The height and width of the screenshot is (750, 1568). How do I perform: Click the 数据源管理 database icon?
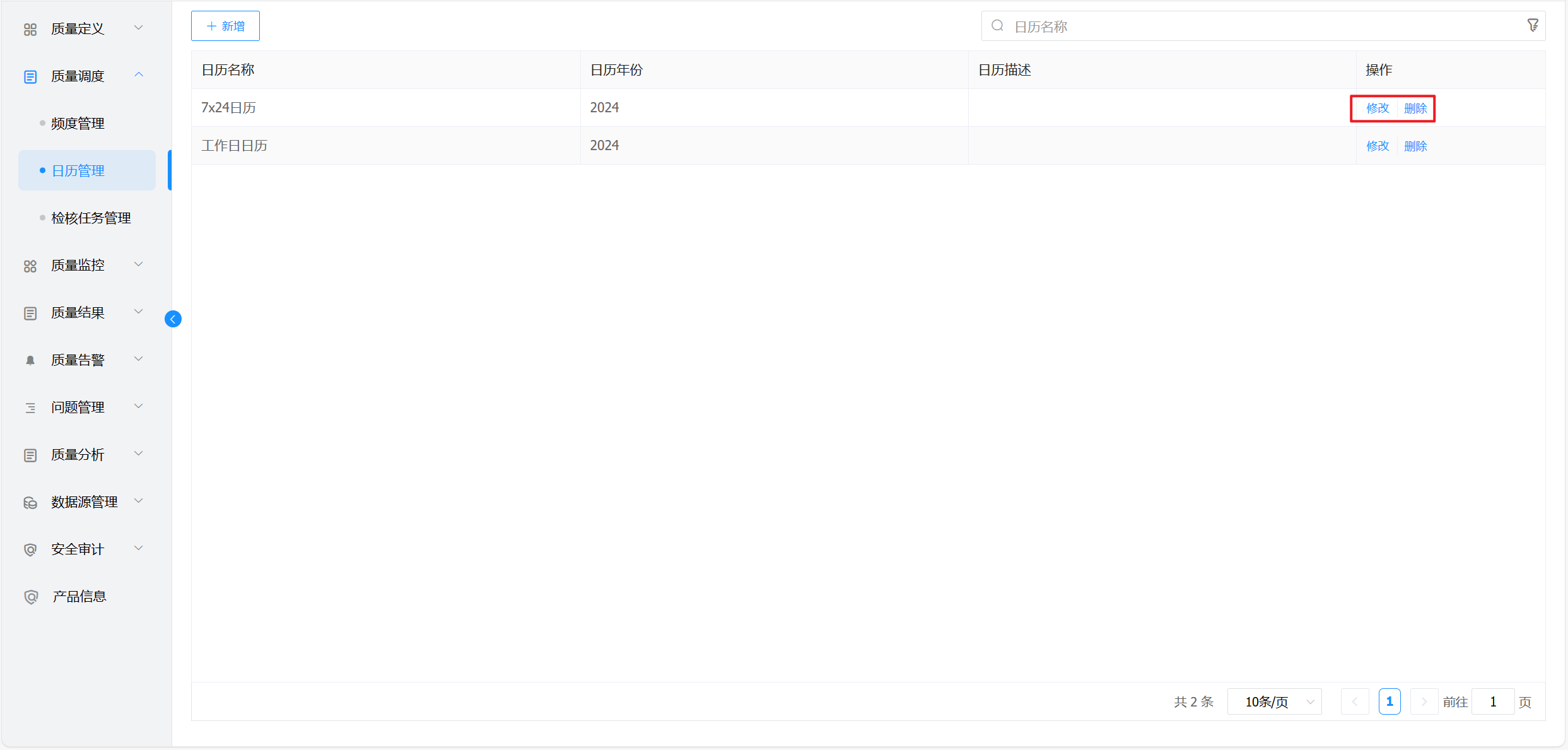(x=30, y=502)
